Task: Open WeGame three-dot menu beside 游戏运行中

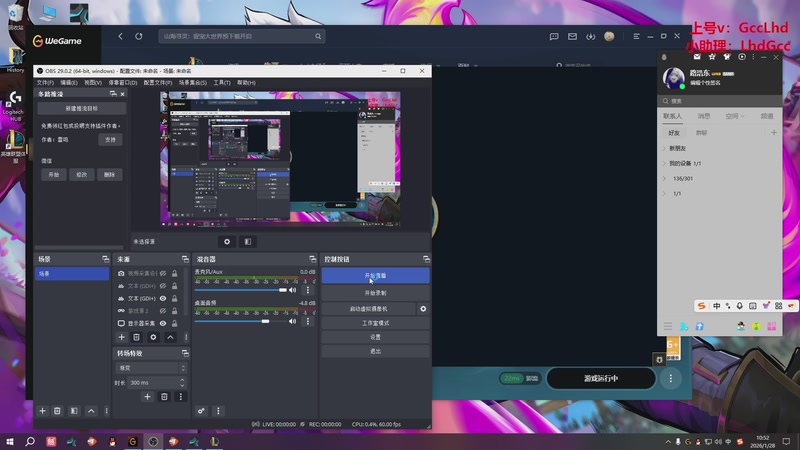Action: [670, 379]
